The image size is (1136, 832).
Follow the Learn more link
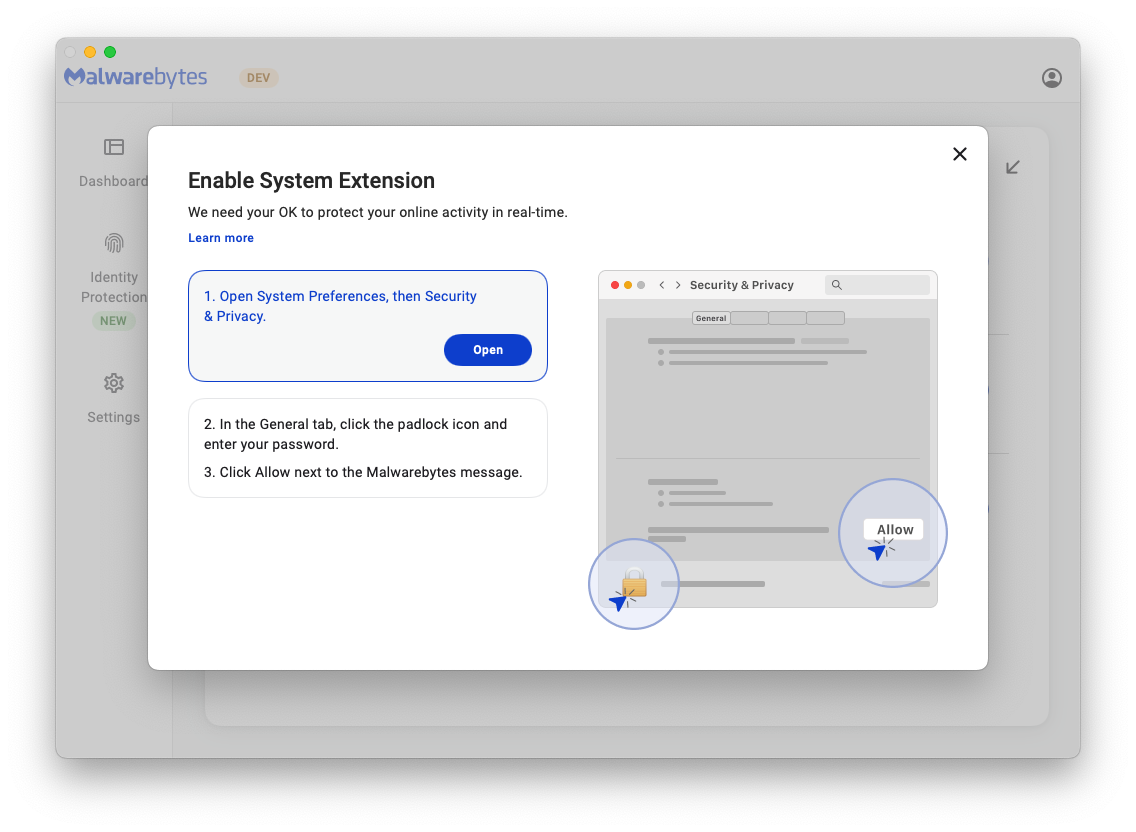(221, 238)
